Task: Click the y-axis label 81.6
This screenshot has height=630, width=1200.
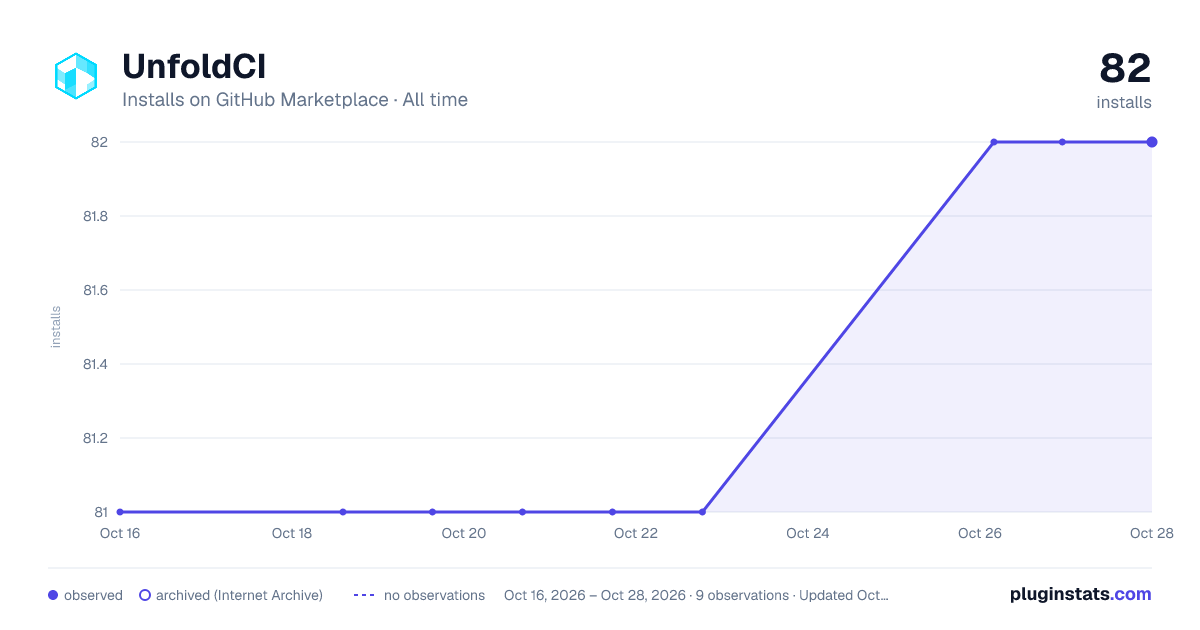Action: click(95, 290)
